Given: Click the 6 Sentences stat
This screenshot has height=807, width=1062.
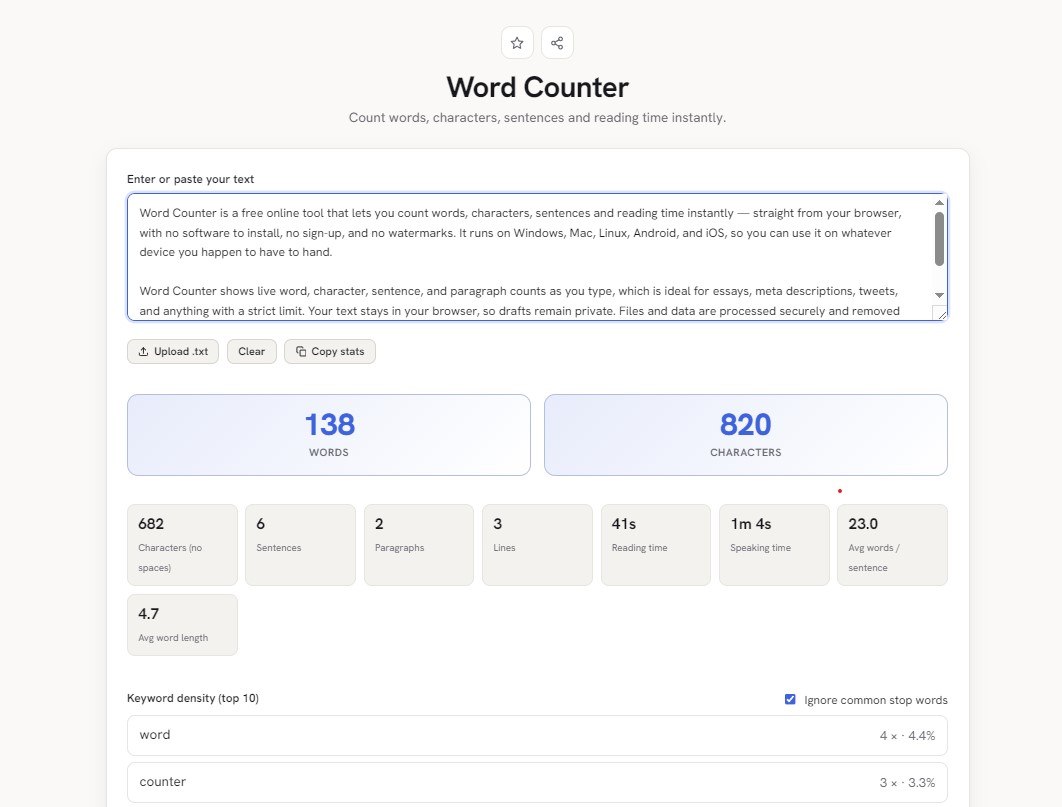Looking at the screenshot, I should tap(300, 544).
